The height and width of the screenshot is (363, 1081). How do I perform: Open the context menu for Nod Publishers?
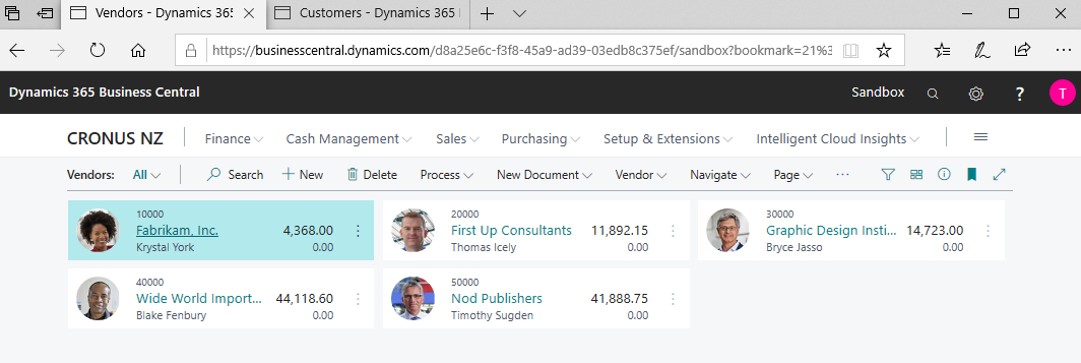pyautogui.click(x=672, y=299)
